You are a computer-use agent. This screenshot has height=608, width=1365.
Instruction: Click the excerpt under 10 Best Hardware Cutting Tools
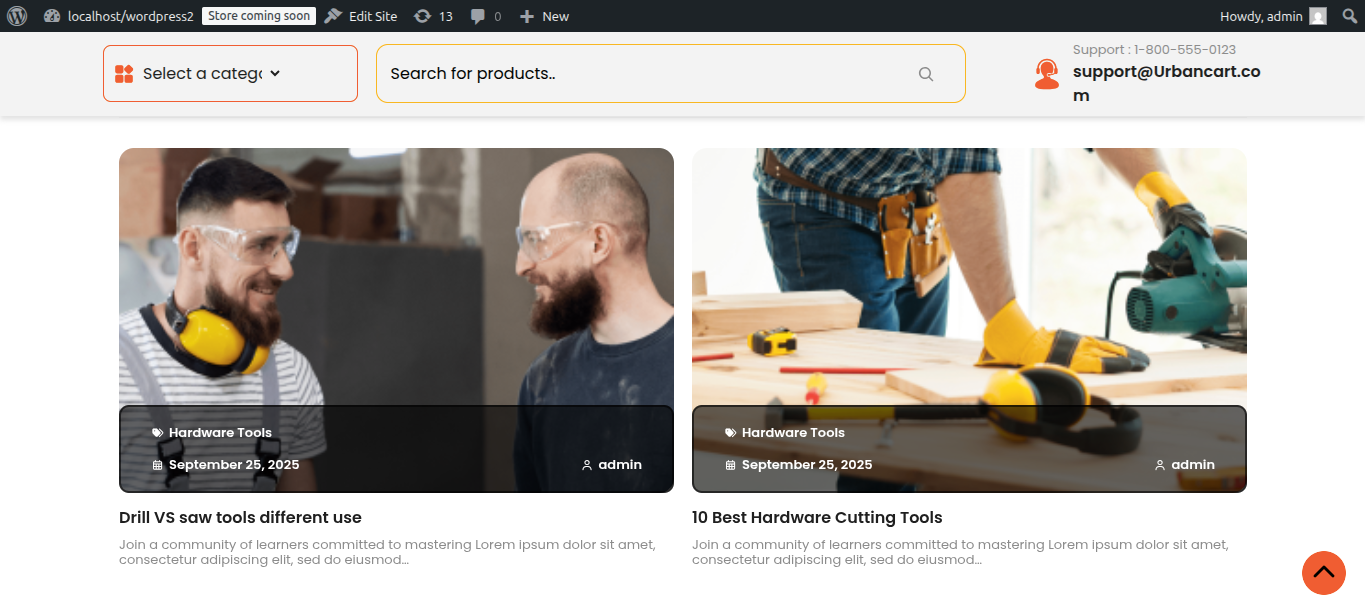point(960,552)
